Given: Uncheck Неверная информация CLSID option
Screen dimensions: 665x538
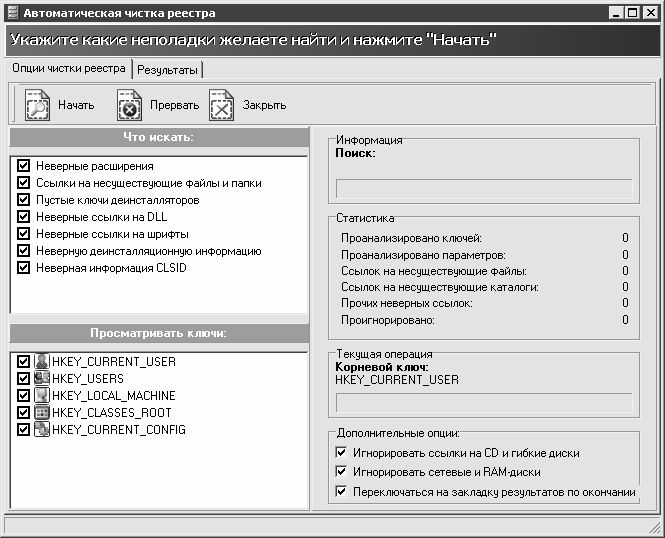Looking at the screenshot, I should 23,268.
